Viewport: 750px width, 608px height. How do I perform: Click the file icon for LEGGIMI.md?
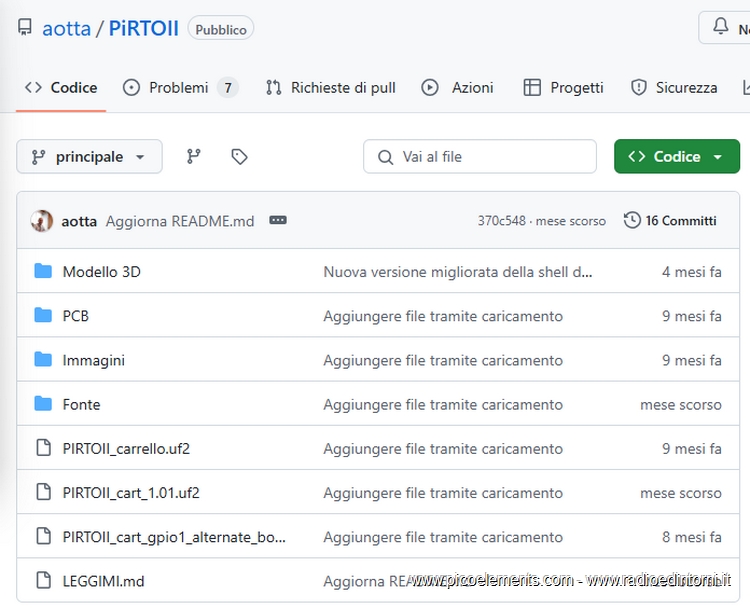tap(44, 580)
